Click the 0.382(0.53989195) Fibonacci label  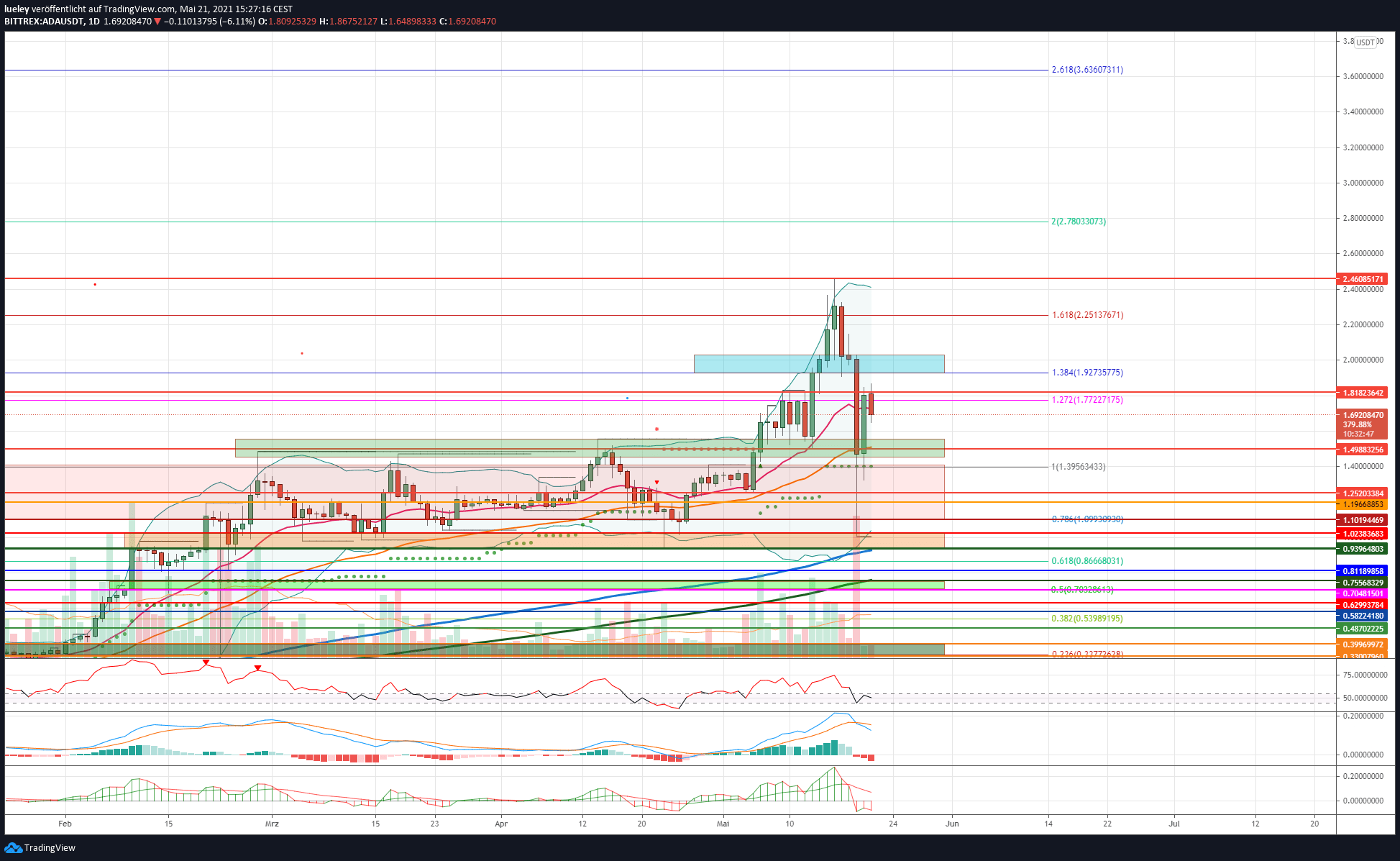(1087, 619)
